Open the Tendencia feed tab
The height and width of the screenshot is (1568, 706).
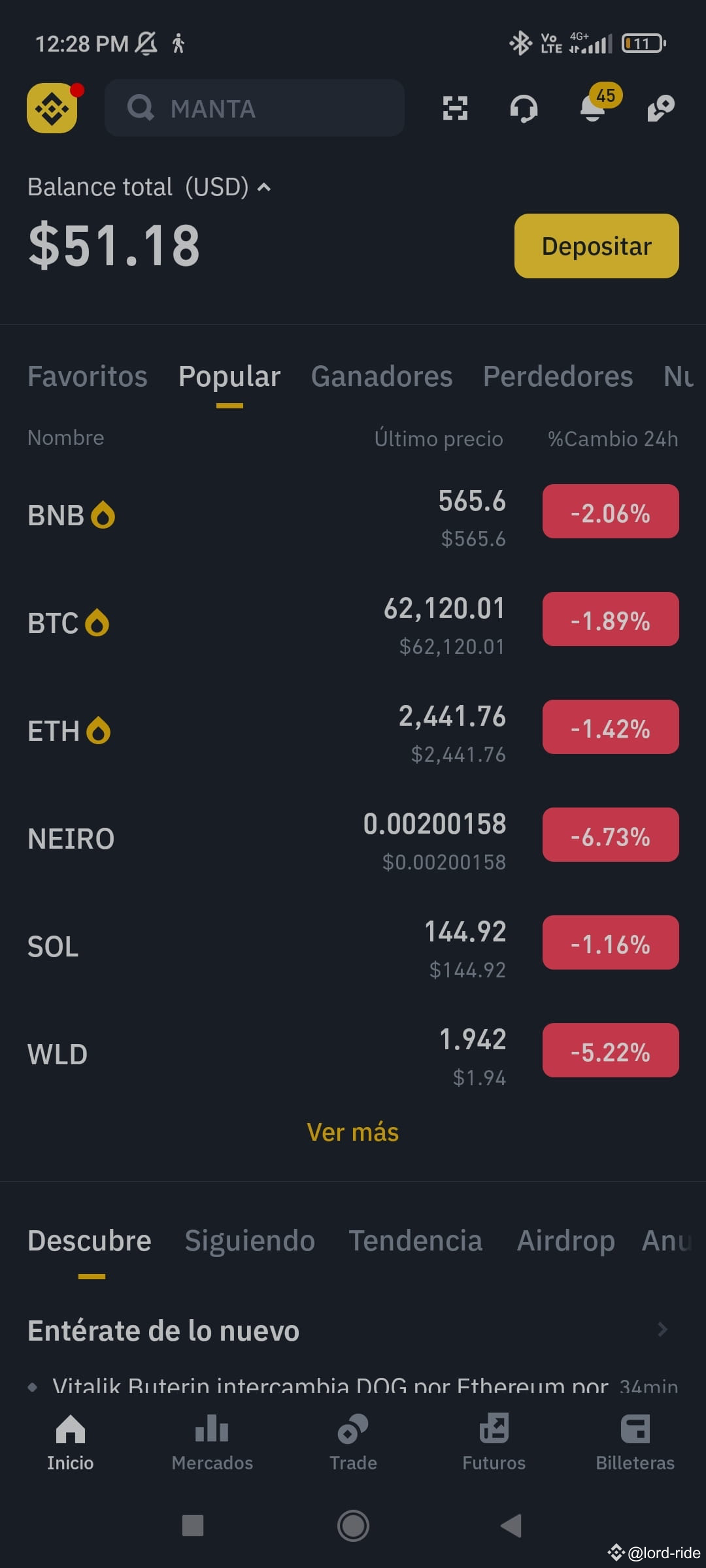(x=416, y=1241)
